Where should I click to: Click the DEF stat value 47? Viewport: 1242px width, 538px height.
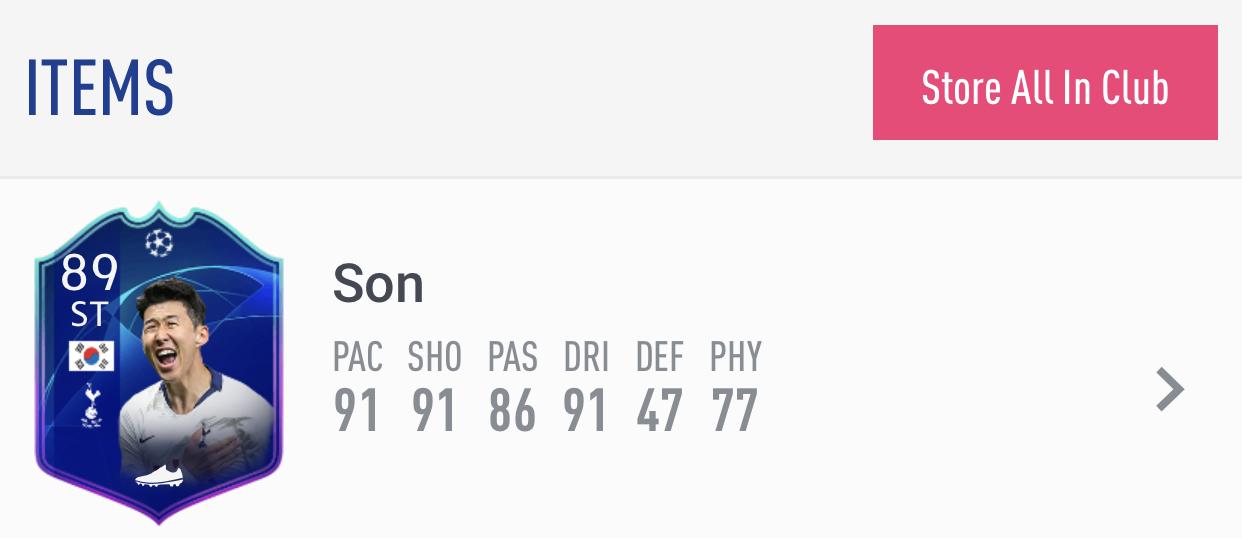point(660,410)
